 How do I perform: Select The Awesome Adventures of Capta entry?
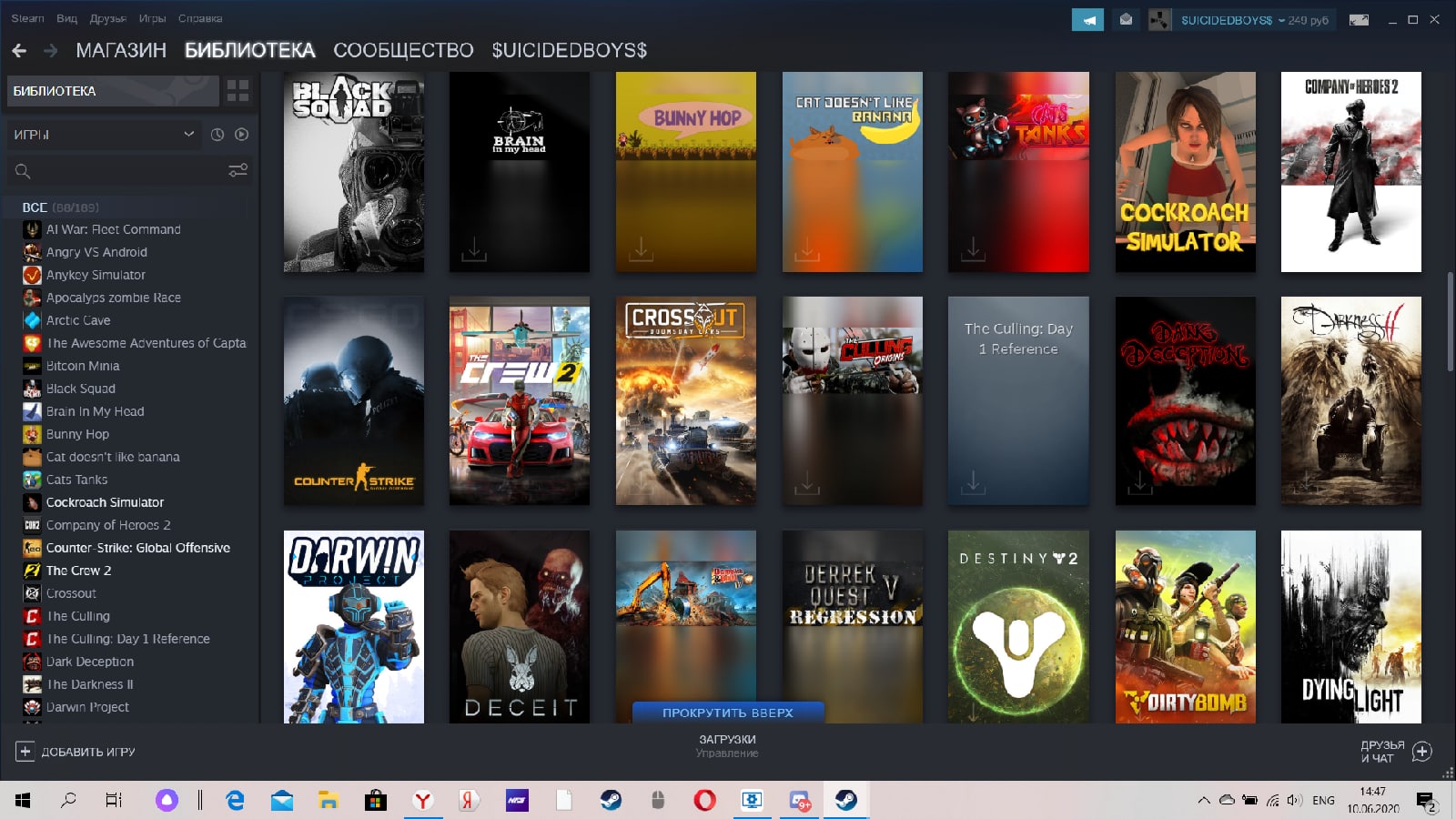(147, 343)
